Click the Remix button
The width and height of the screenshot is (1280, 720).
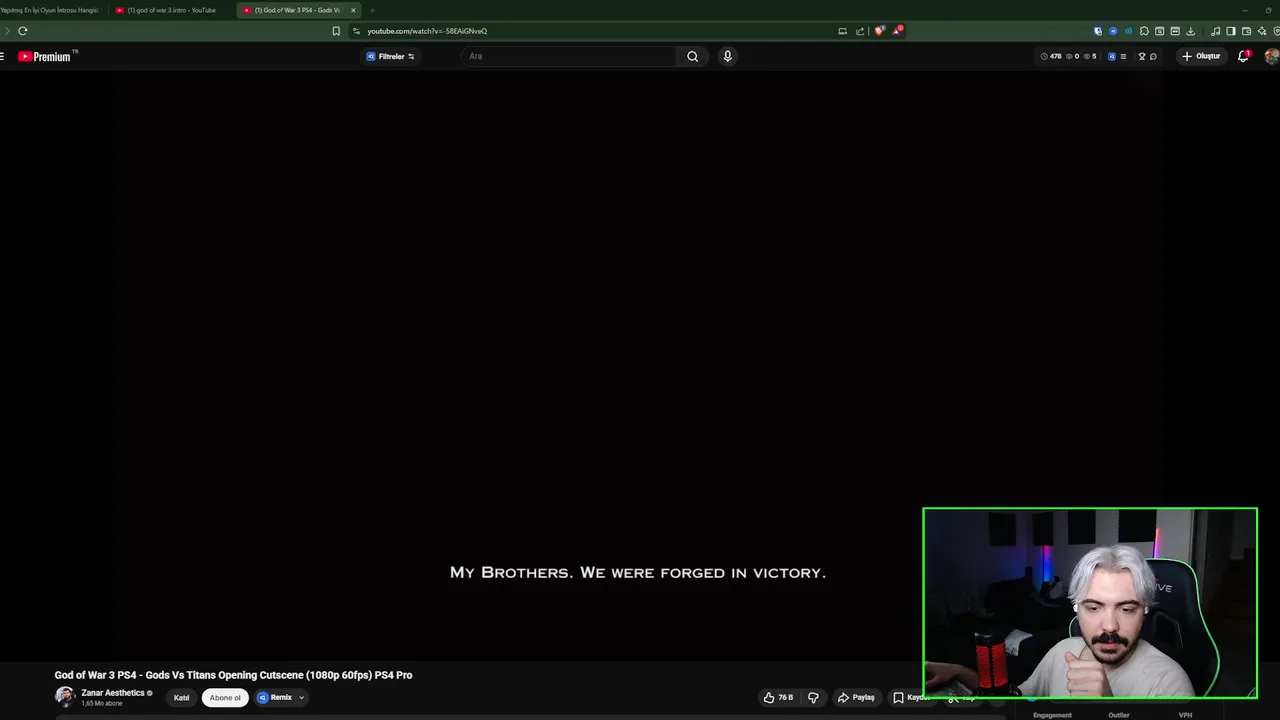click(x=275, y=698)
